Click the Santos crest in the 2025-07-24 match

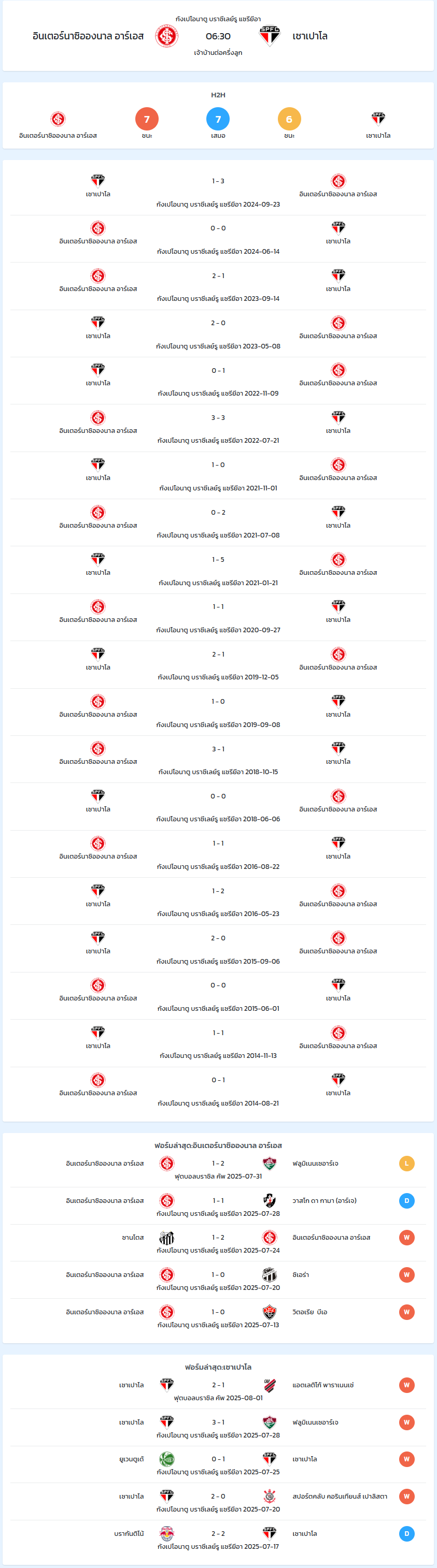coord(167,1238)
